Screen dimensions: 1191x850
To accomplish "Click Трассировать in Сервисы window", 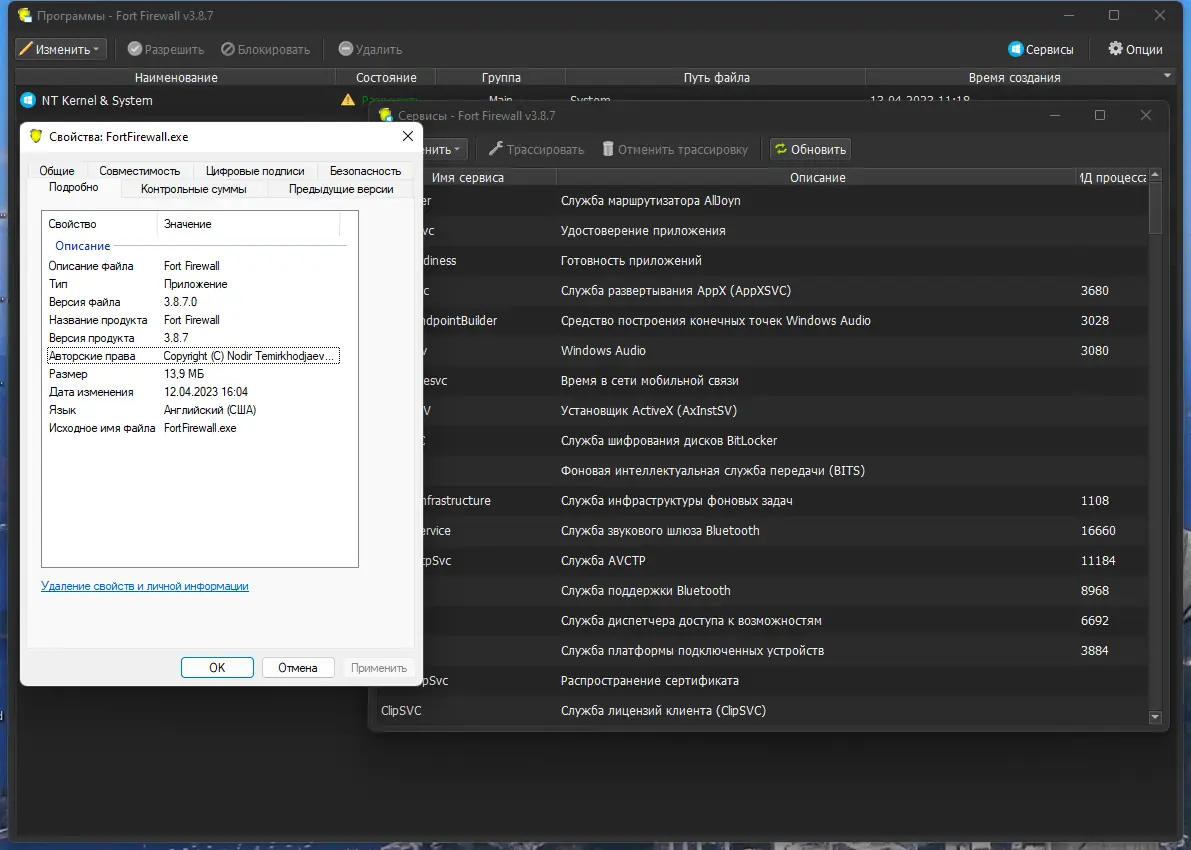I will coord(536,150).
